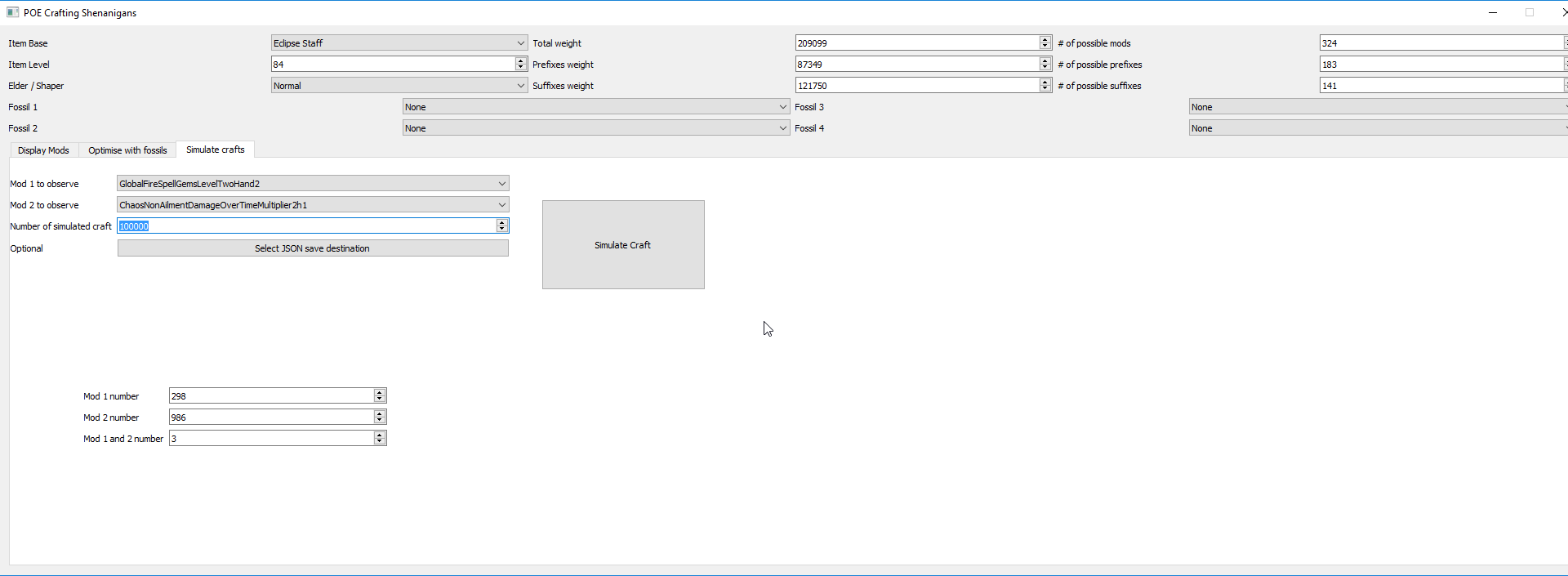Click the Simulate Craft button
The image size is (1568, 576).
coord(623,245)
